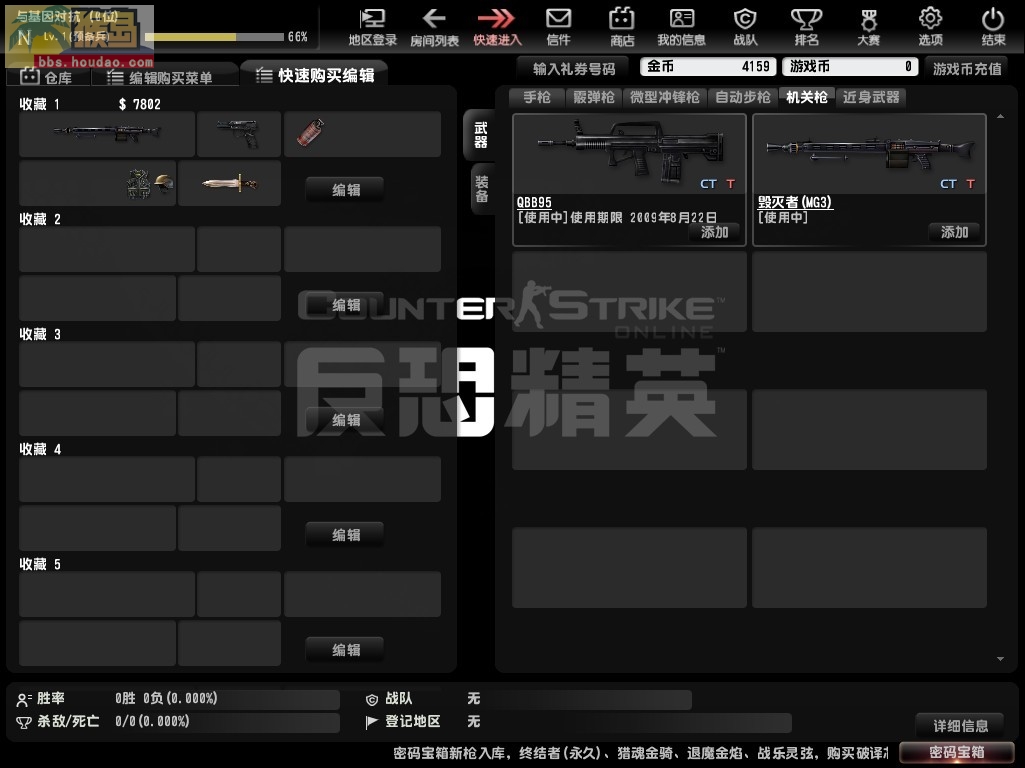Screen dimensions: 1025x768
Task: Click the QBB95 使用期限 2009年8月22日 text
Action: coord(617,218)
